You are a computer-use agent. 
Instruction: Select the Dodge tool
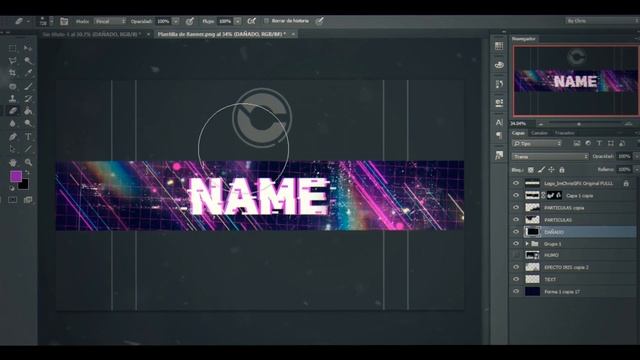click(x=28, y=124)
